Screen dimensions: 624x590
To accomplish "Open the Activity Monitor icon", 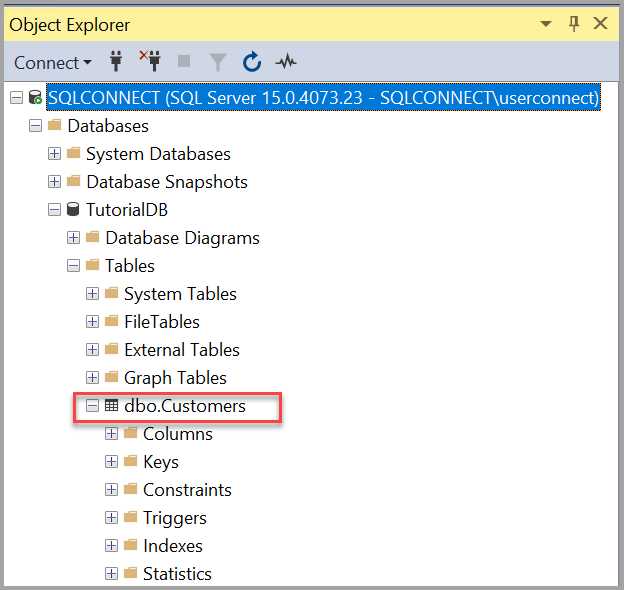I will coord(286,62).
